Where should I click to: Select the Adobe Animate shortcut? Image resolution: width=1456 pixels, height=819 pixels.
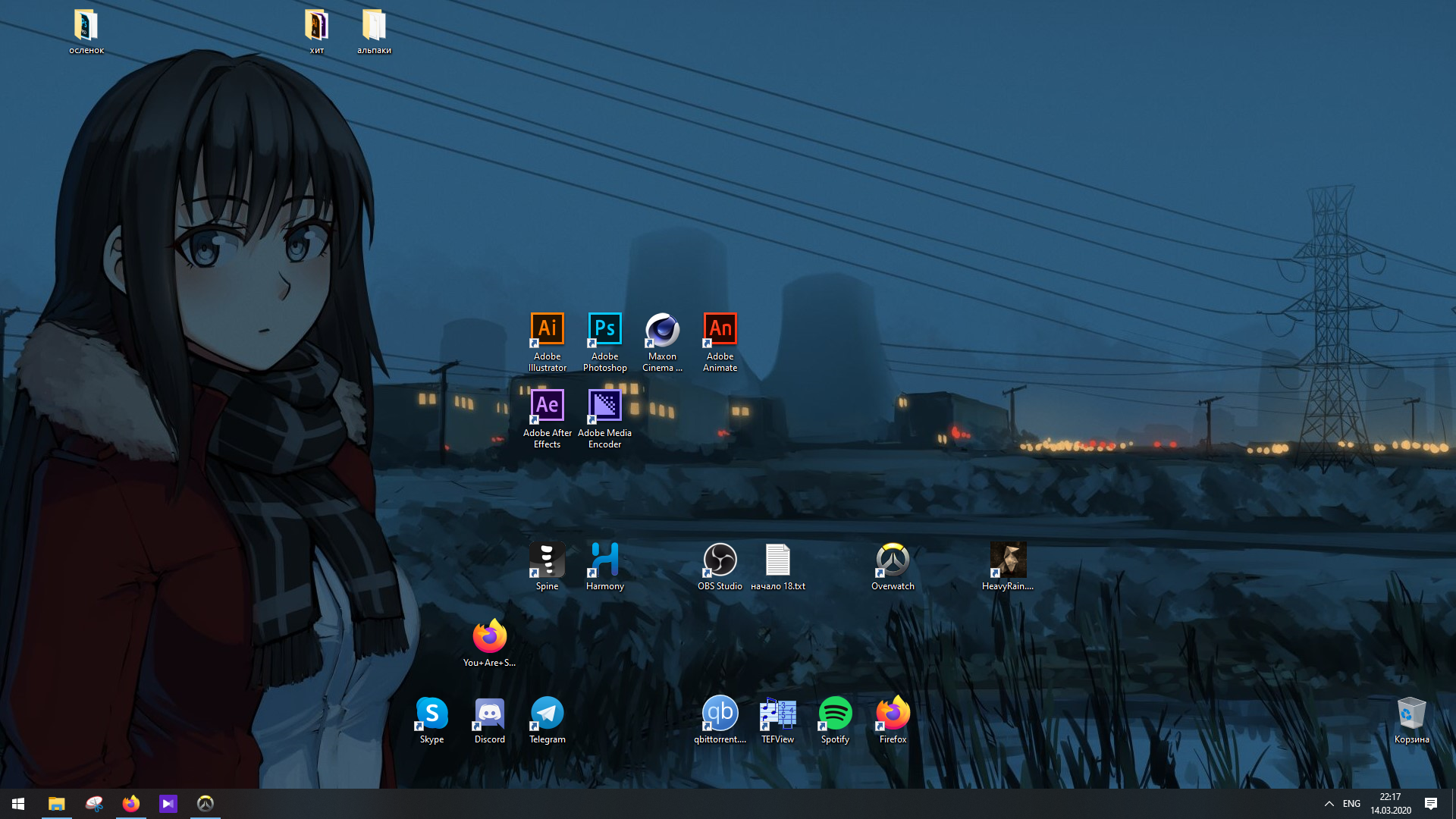click(720, 342)
